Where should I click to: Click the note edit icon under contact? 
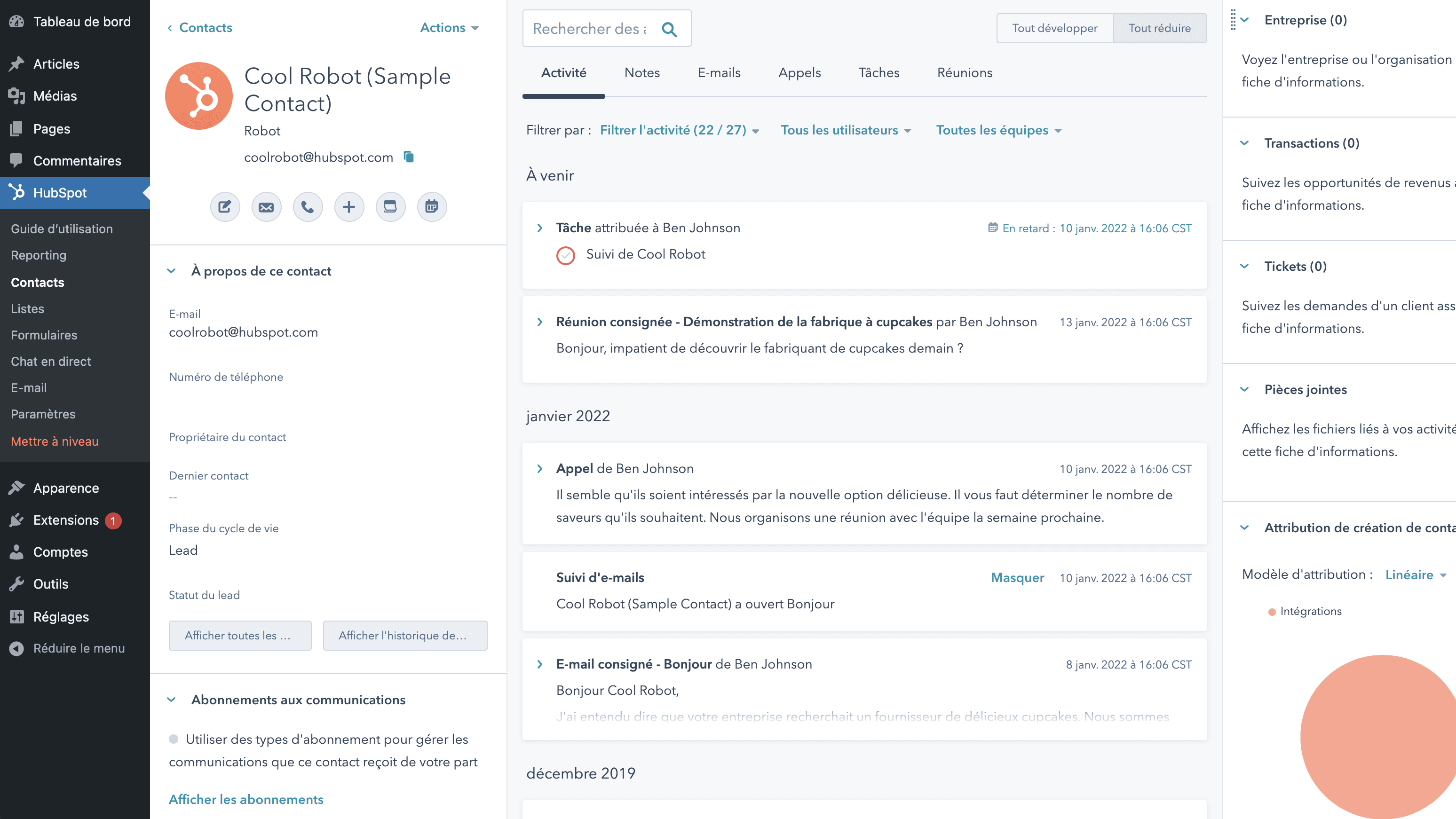[224, 207]
